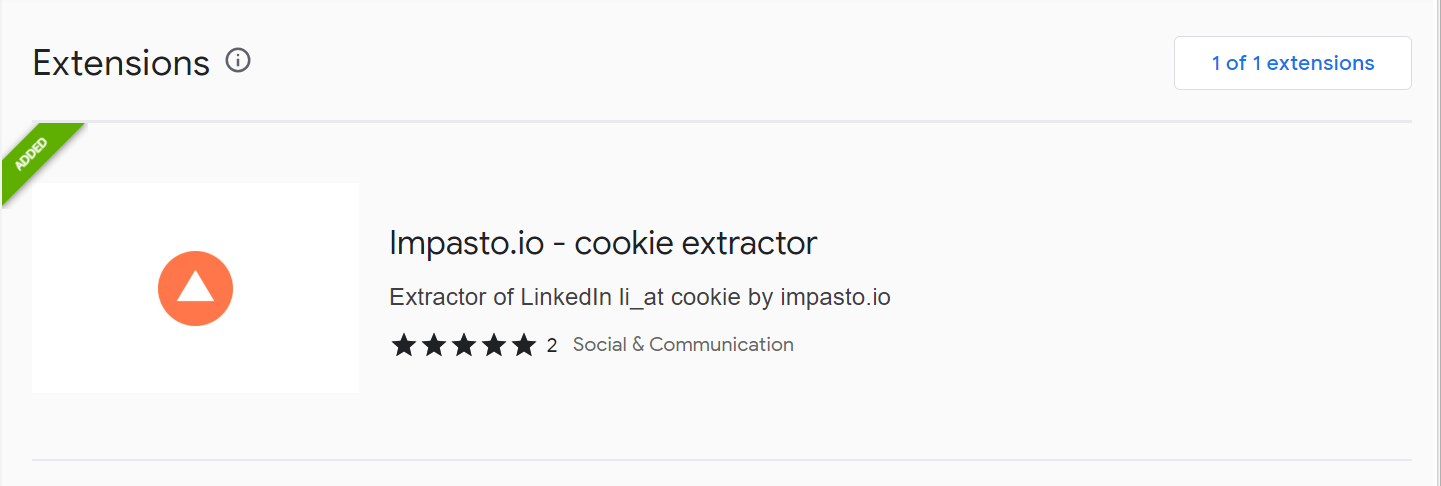Click the Extensions section heading
This screenshot has width=1441, height=486.
[x=121, y=63]
